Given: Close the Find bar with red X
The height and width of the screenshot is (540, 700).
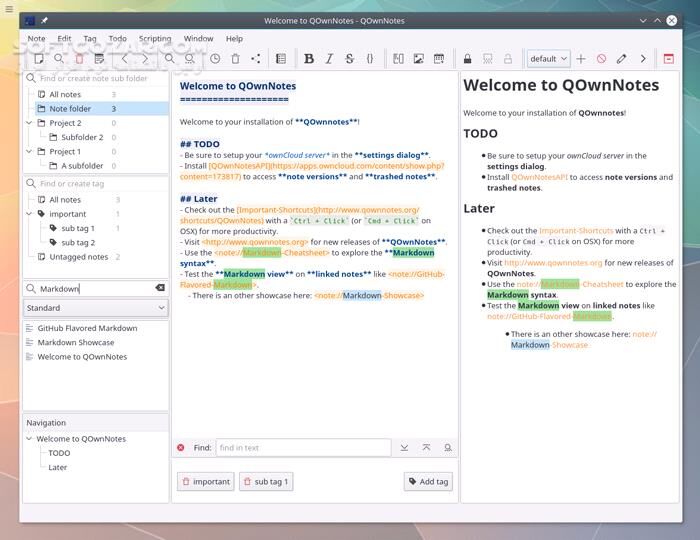Looking at the screenshot, I should pos(181,447).
